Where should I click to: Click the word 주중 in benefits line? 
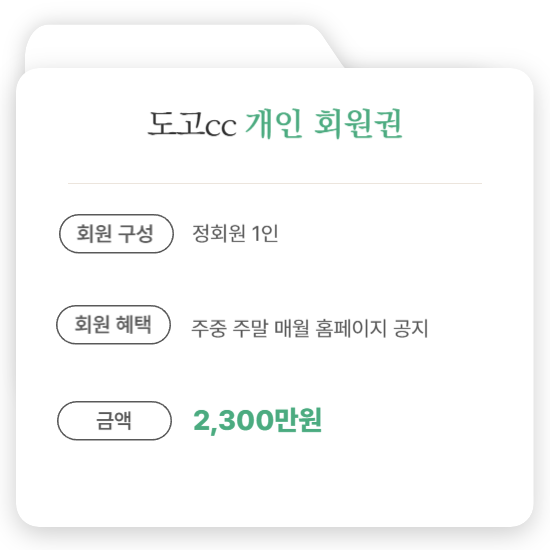[209, 328]
